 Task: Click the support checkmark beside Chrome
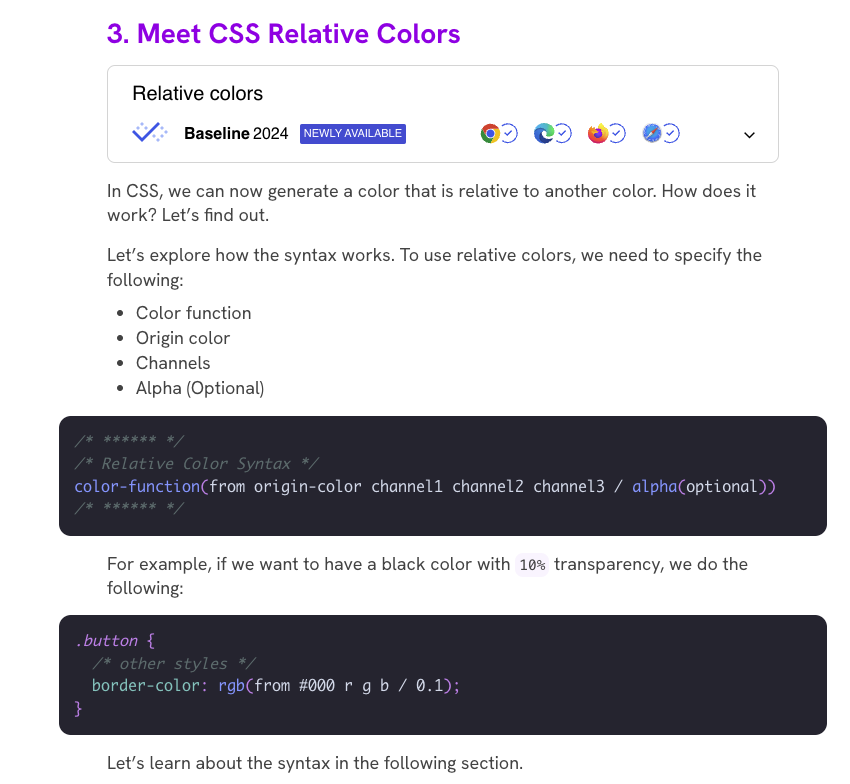pos(509,133)
